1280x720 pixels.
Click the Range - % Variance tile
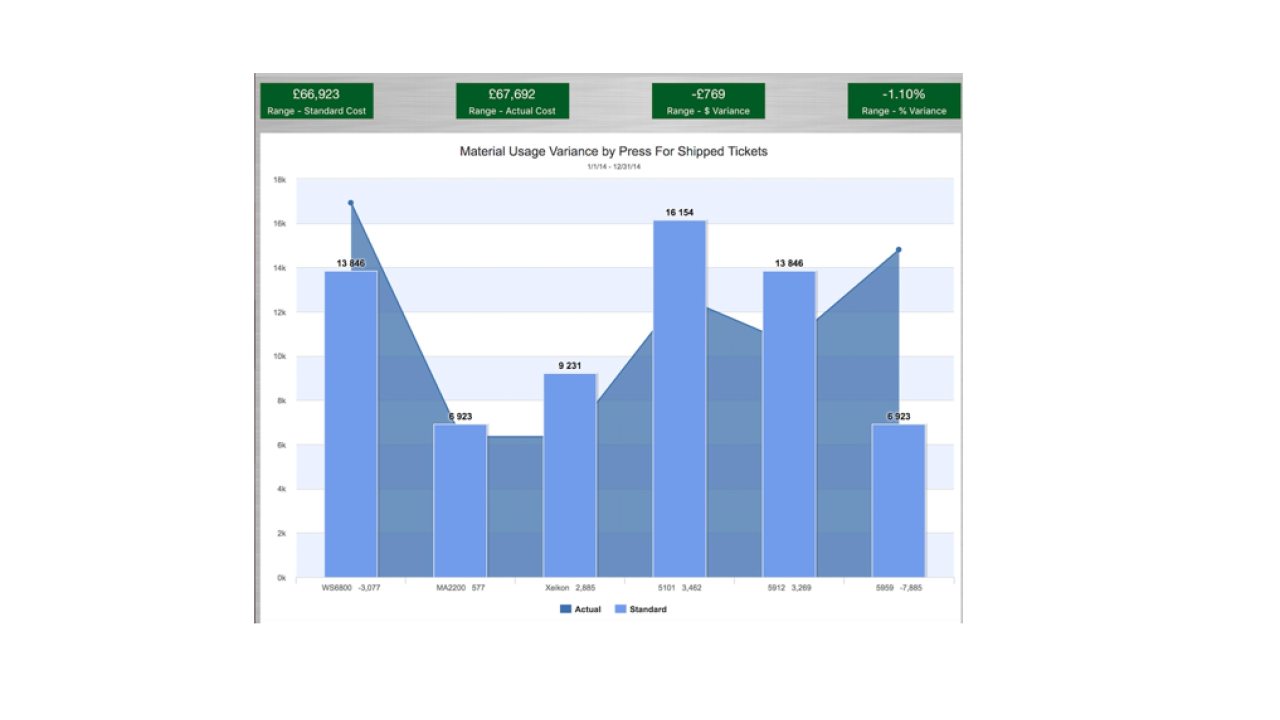(x=904, y=101)
